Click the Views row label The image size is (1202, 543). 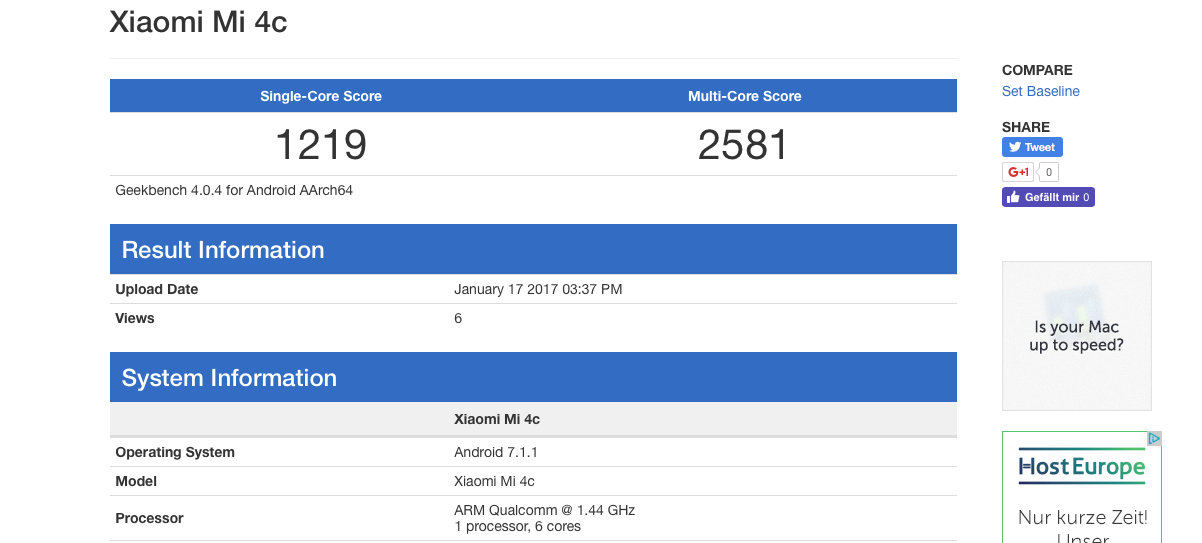click(x=135, y=318)
